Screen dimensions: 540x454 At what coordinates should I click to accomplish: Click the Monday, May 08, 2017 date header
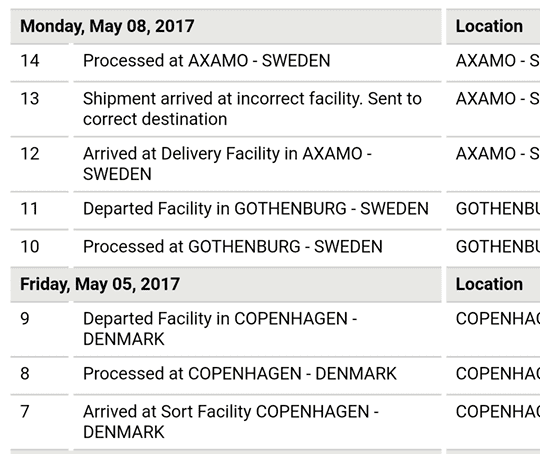[x=107, y=26]
